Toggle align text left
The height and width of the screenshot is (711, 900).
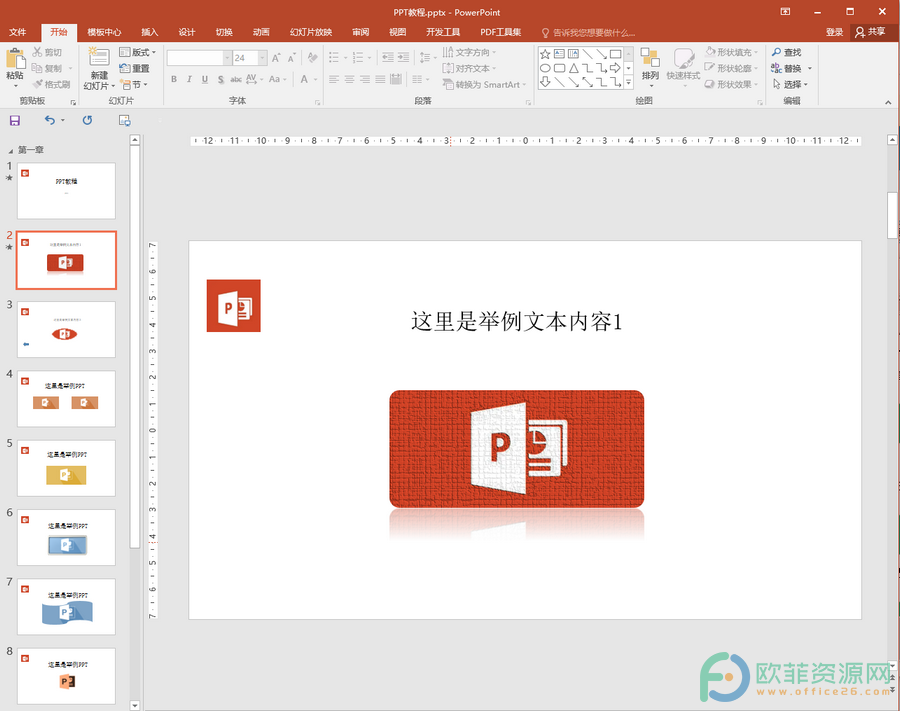[334, 79]
